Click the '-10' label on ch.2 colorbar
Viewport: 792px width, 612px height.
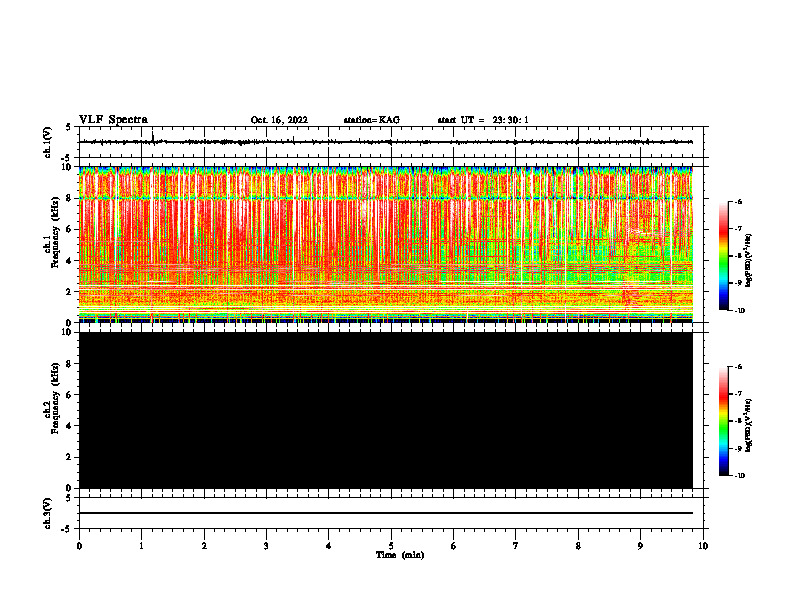tap(739, 476)
